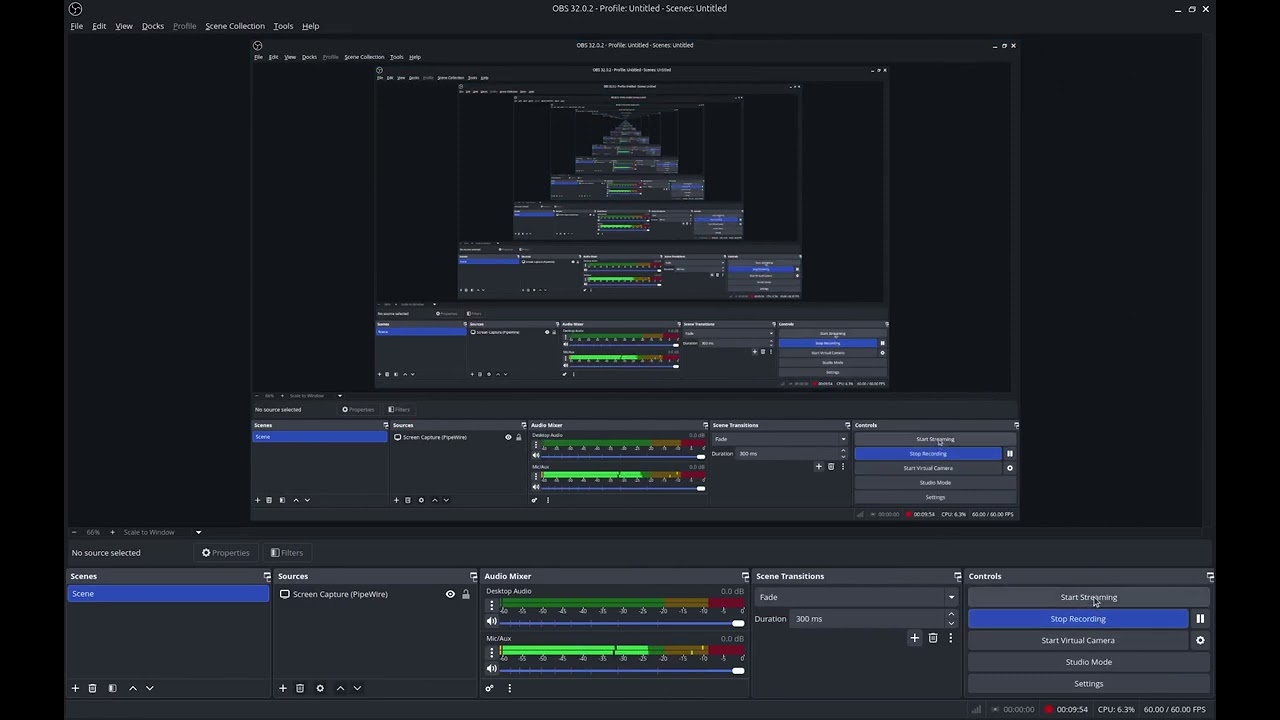This screenshot has width=1280, height=720.
Task: Open scene filters icon in the Scenes dock
Action: click(x=112, y=688)
